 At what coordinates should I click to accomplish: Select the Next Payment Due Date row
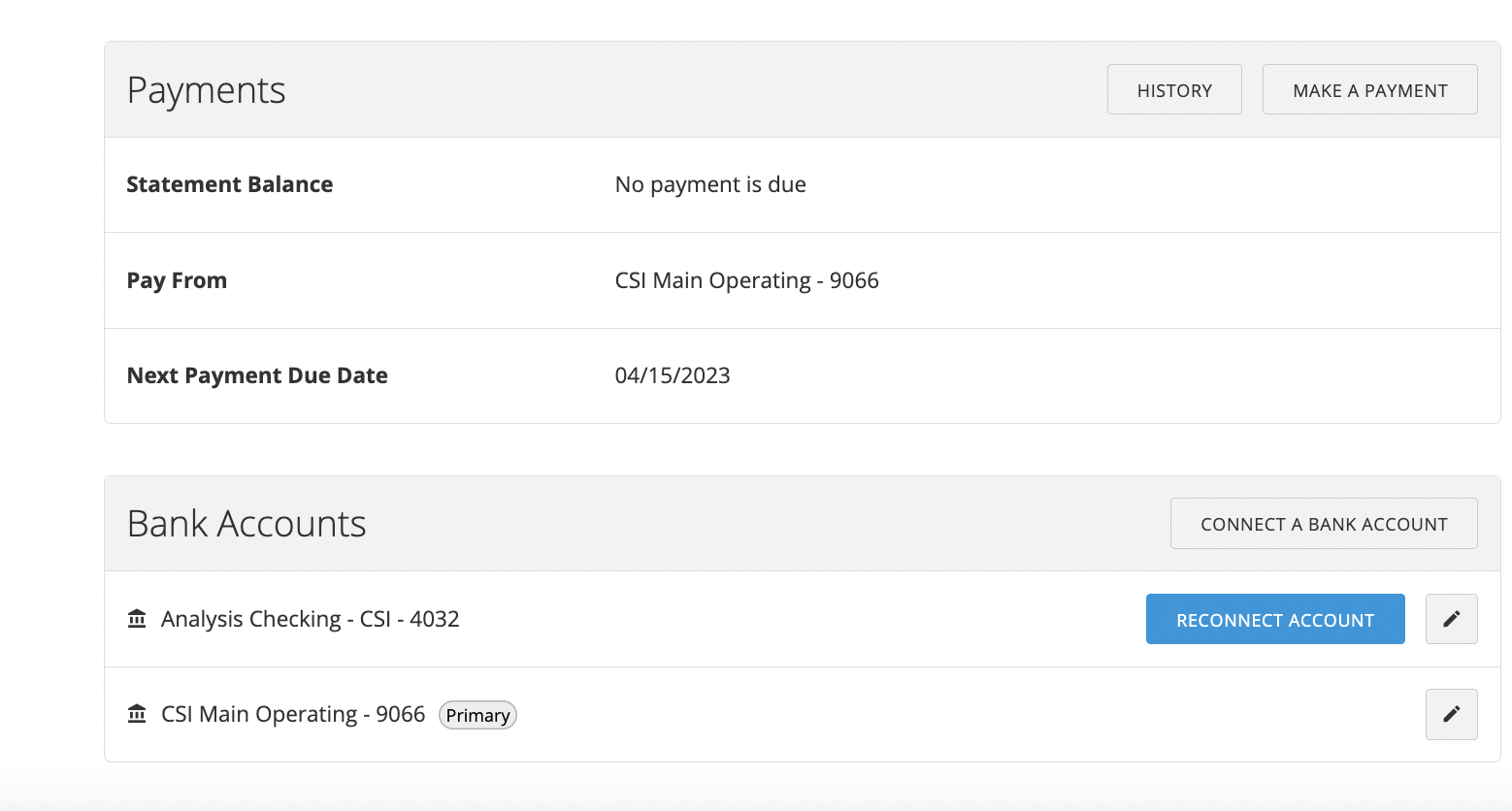(x=679, y=375)
